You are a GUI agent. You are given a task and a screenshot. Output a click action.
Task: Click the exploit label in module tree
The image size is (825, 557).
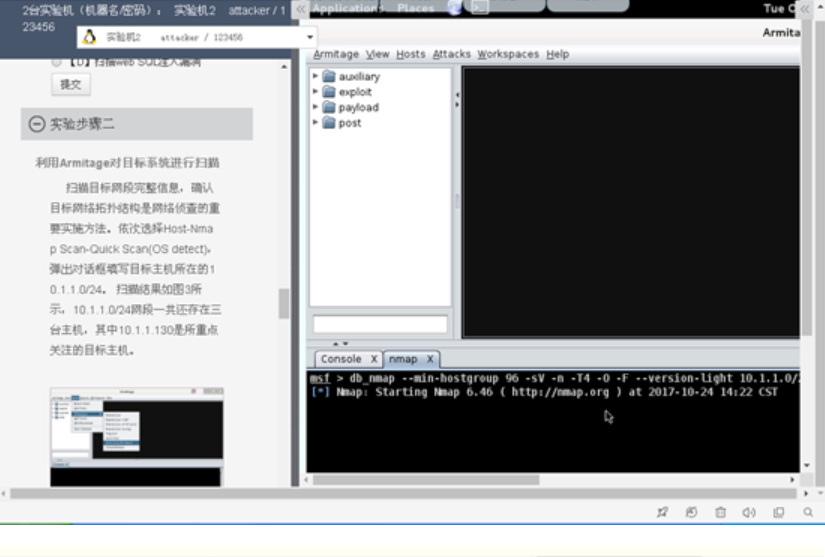click(355, 92)
